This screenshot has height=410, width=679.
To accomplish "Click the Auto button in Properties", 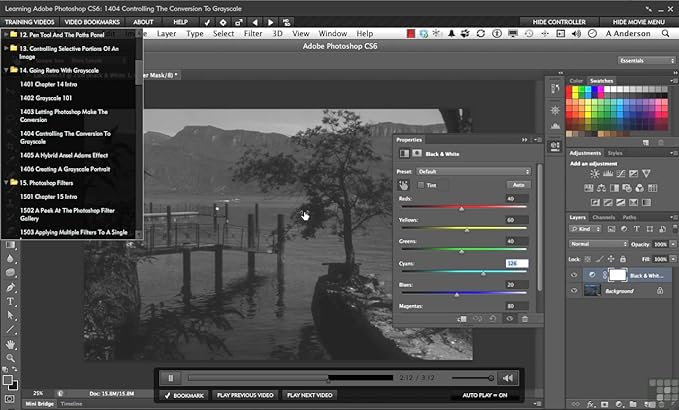I will coord(518,185).
